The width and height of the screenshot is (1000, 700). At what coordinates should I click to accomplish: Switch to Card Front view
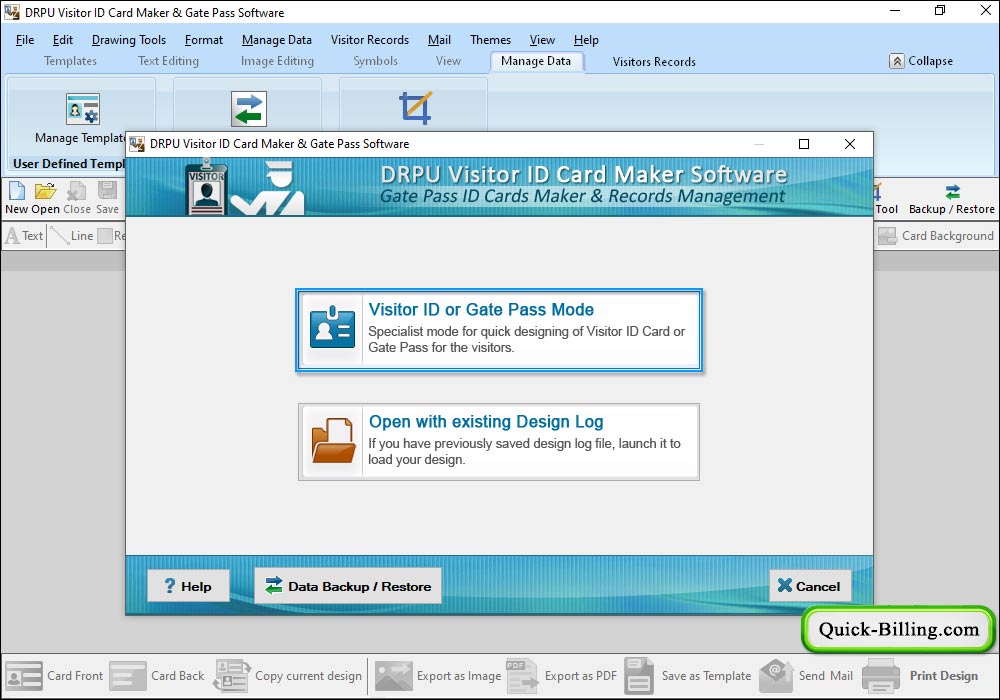tap(54, 676)
